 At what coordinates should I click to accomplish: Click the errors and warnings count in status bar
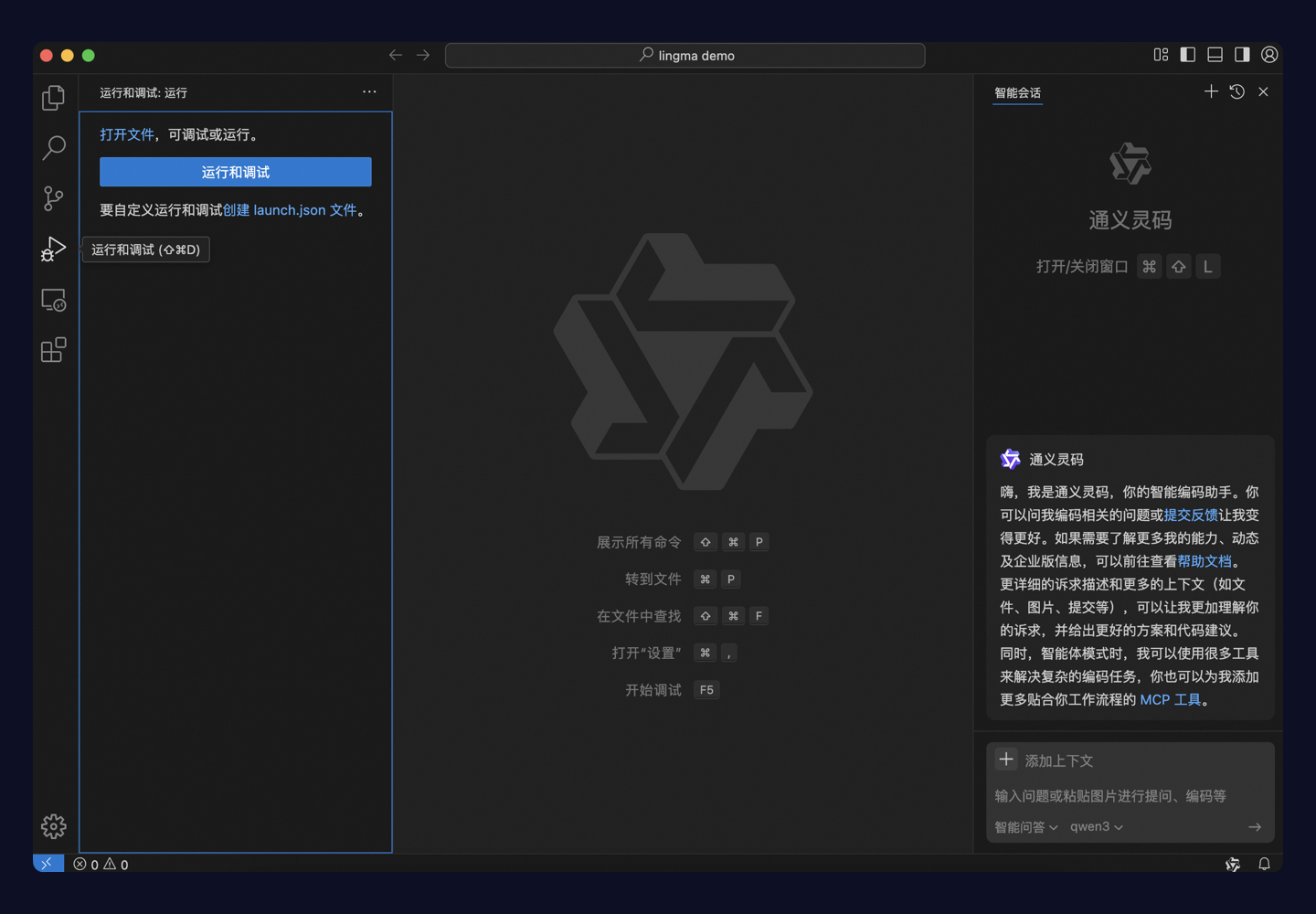101,864
